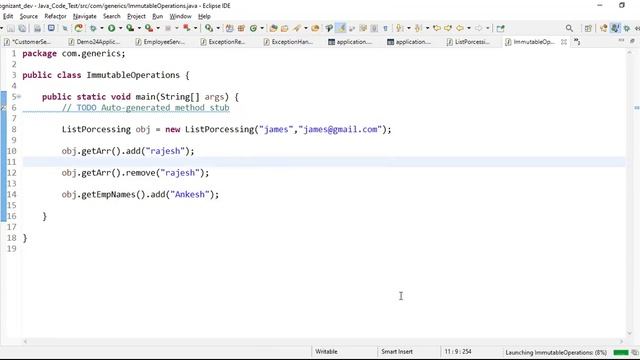Screen dimensions: 640x360
Task: Collapse the main method fold marker
Action: [19, 97]
